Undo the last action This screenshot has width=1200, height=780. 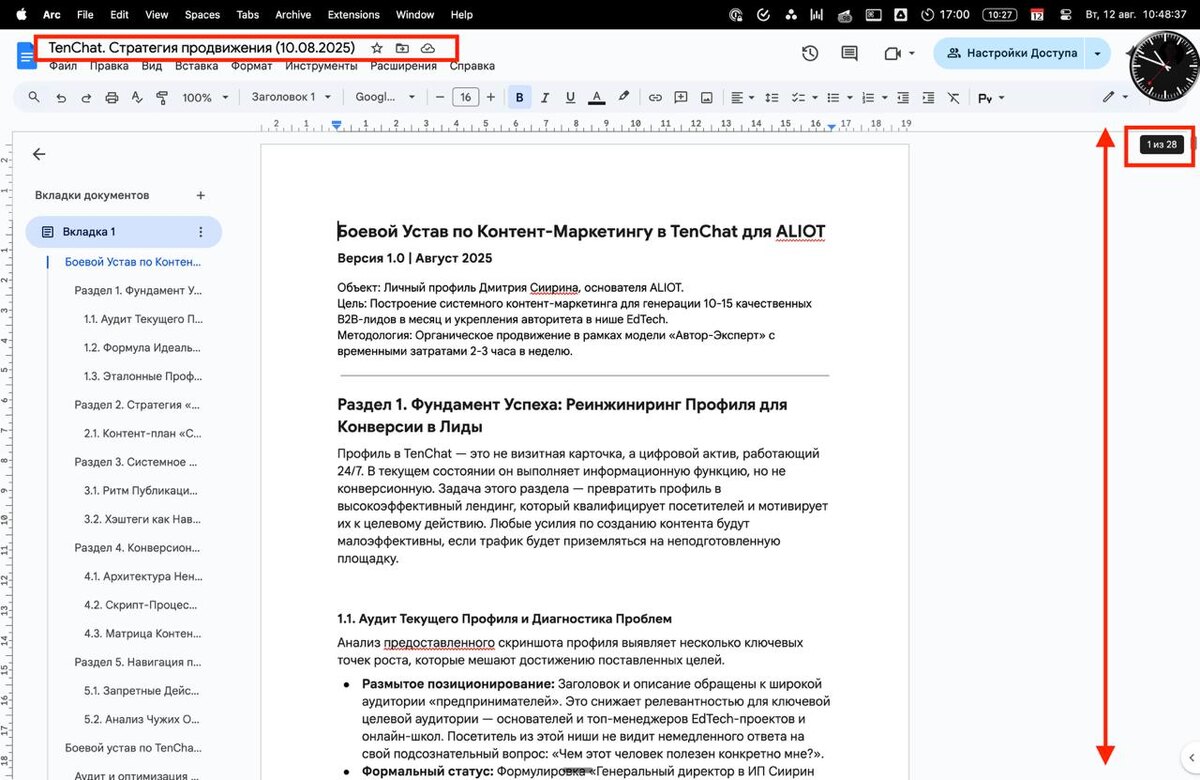click(61, 98)
